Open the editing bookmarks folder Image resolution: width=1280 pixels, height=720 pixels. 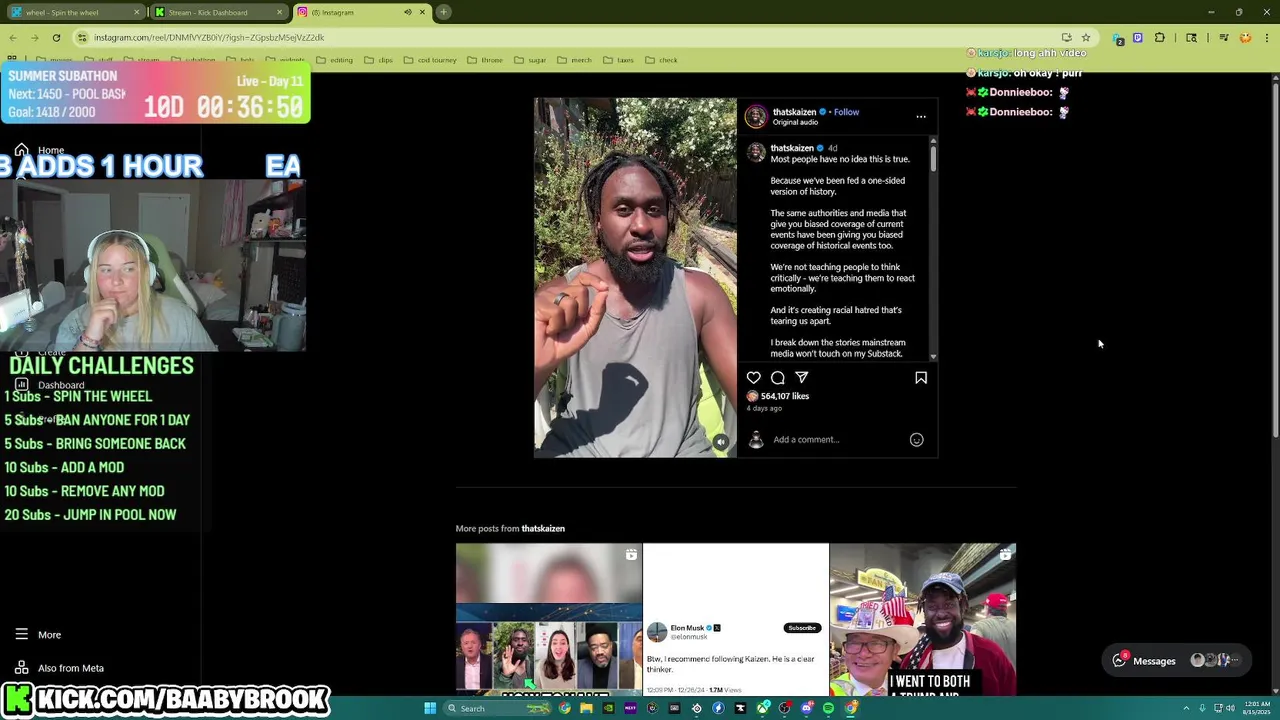coord(335,60)
